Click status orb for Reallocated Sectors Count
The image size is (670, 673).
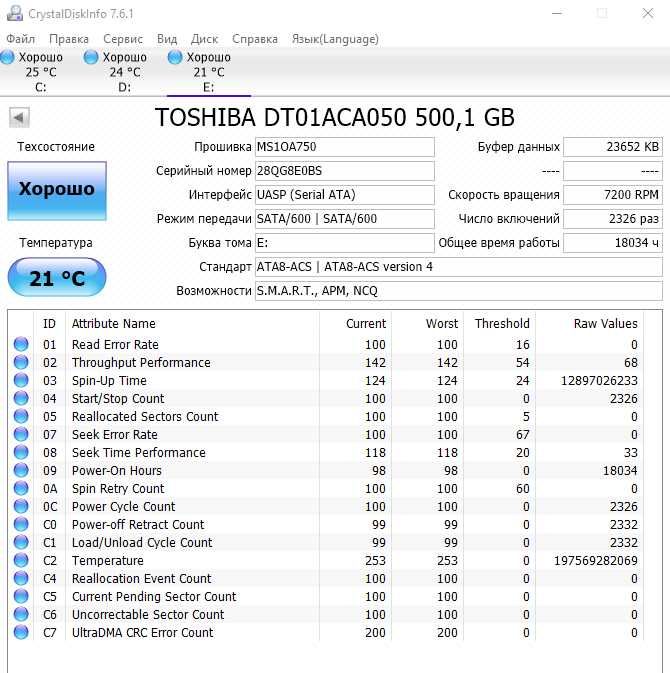click(x=21, y=416)
